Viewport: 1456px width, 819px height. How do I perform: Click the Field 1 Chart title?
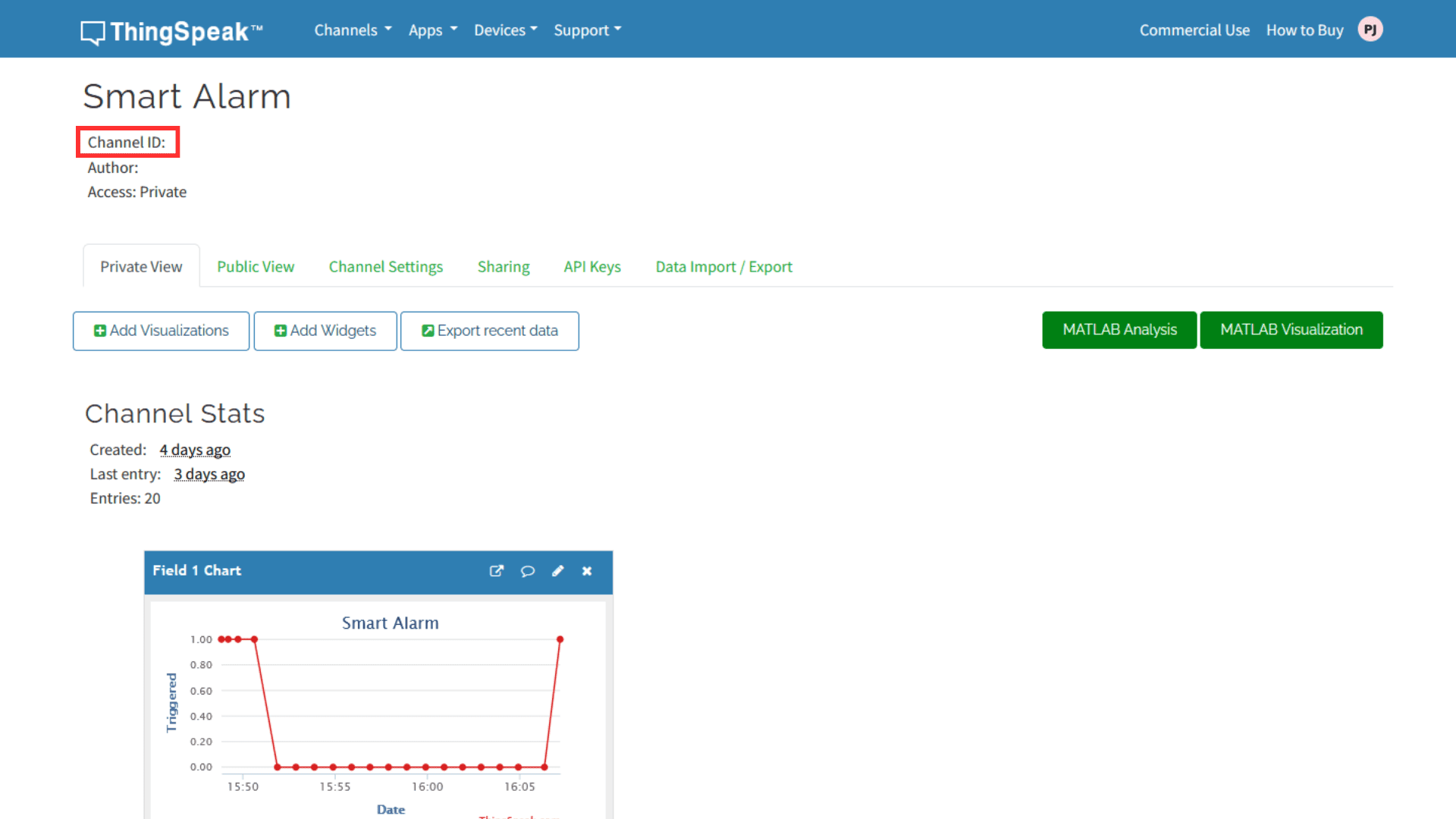pyautogui.click(x=196, y=570)
